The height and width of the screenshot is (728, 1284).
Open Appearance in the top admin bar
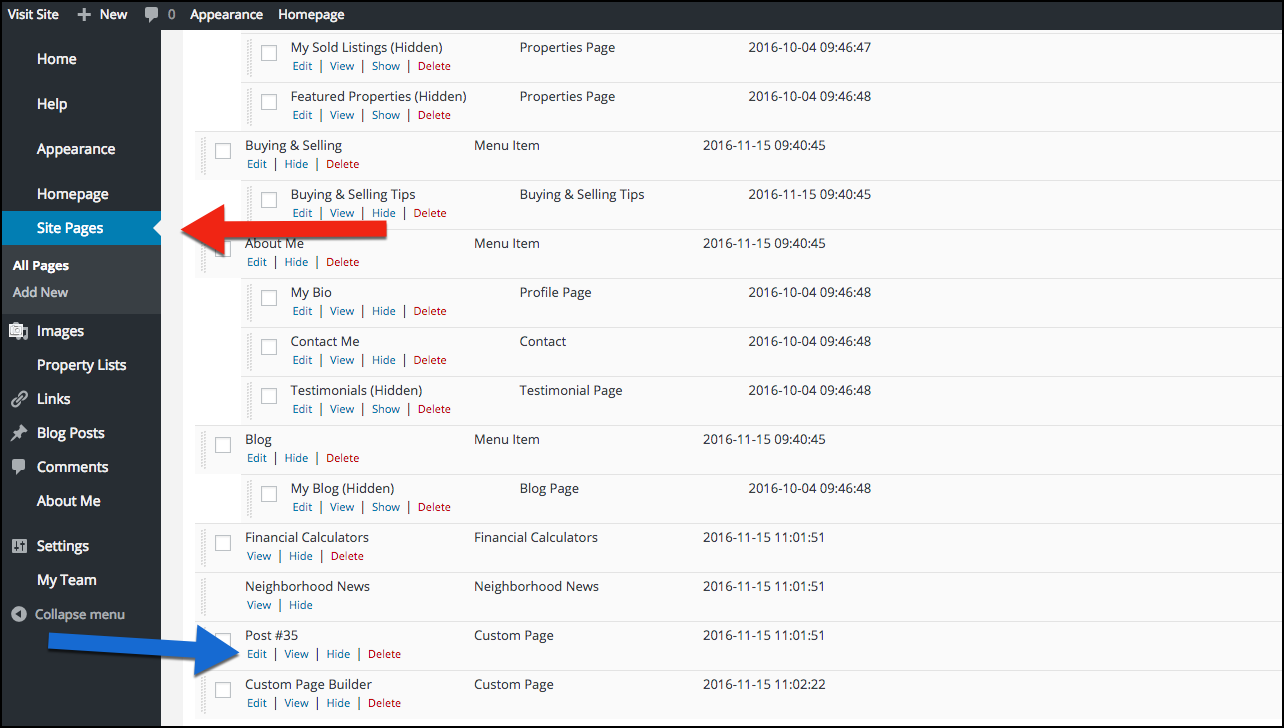(x=226, y=14)
